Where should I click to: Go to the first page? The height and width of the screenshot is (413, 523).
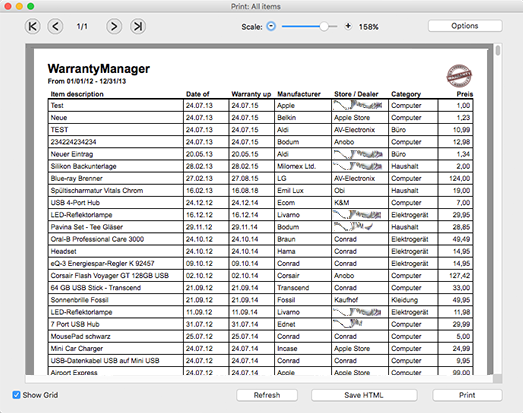click(x=32, y=26)
